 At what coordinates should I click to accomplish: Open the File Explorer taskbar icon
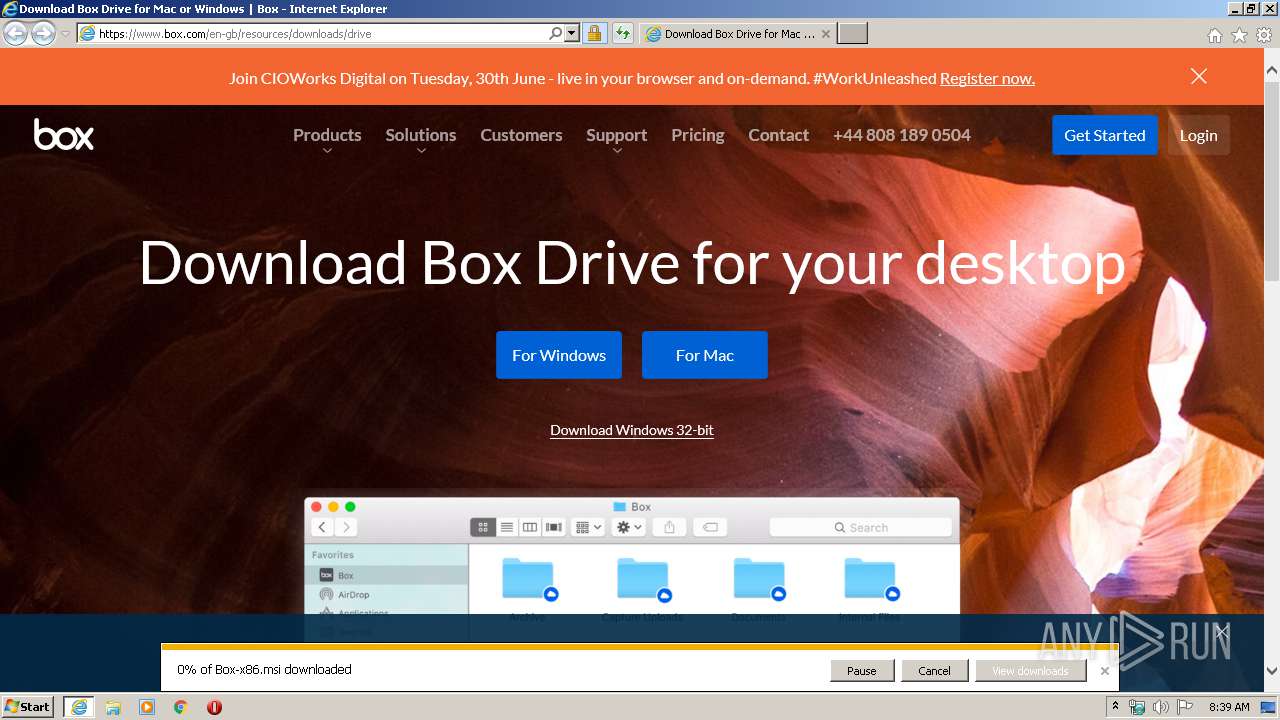tap(113, 707)
